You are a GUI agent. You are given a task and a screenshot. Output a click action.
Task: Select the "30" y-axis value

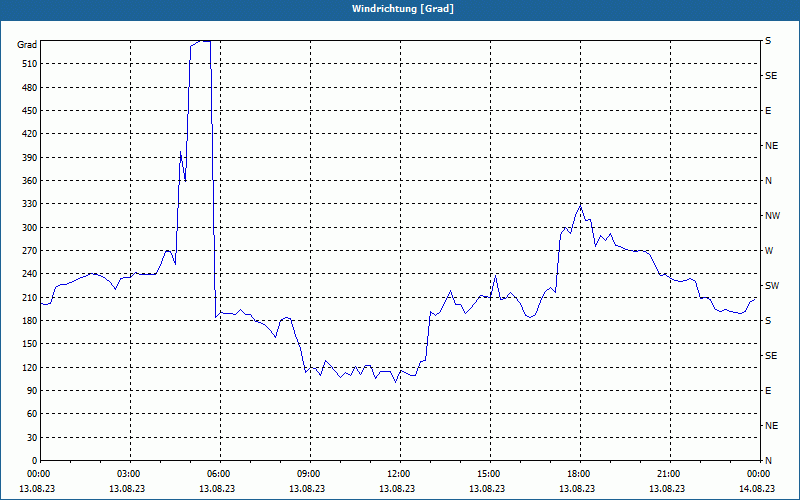(x=32, y=437)
